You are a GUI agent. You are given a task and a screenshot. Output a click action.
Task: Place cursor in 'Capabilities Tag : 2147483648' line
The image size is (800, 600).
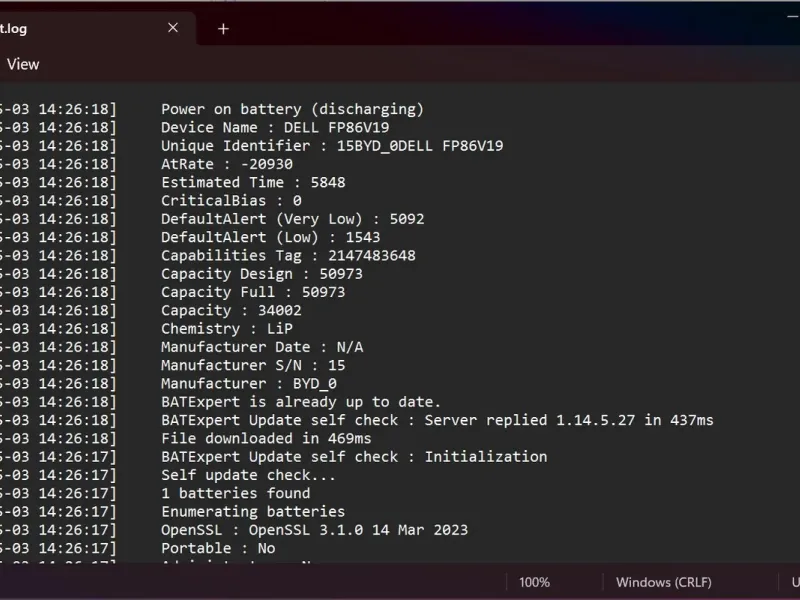288,255
